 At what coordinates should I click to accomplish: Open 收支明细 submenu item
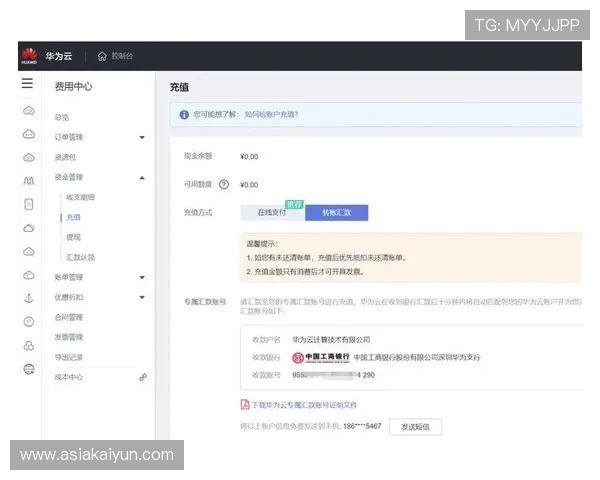[x=80, y=197]
